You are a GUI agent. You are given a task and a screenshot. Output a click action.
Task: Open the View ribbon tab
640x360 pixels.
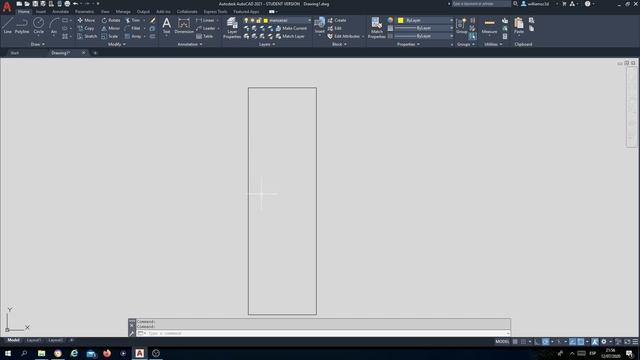(x=105, y=12)
